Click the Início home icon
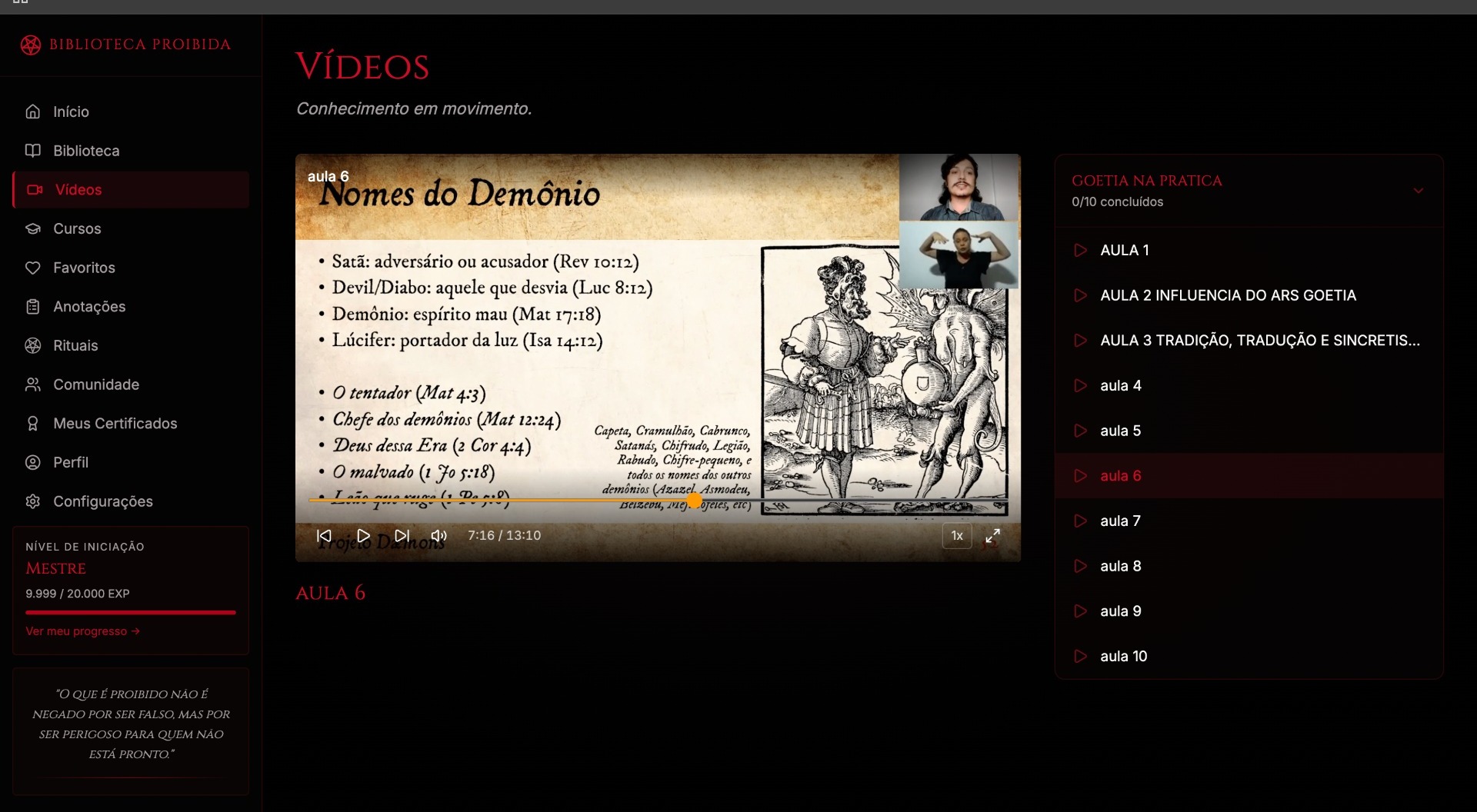This screenshot has height=812, width=1477. click(x=33, y=111)
